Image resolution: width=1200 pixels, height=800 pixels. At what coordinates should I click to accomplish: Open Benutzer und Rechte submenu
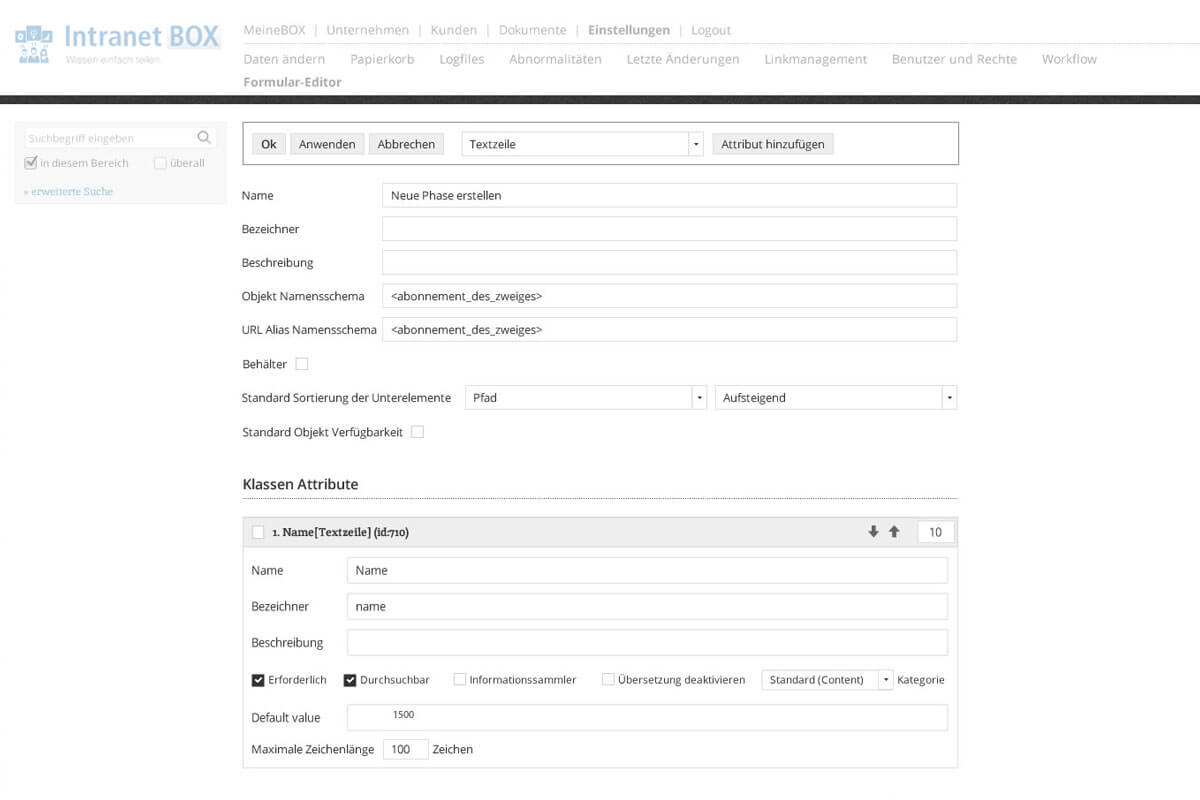pyautogui.click(x=954, y=59)
